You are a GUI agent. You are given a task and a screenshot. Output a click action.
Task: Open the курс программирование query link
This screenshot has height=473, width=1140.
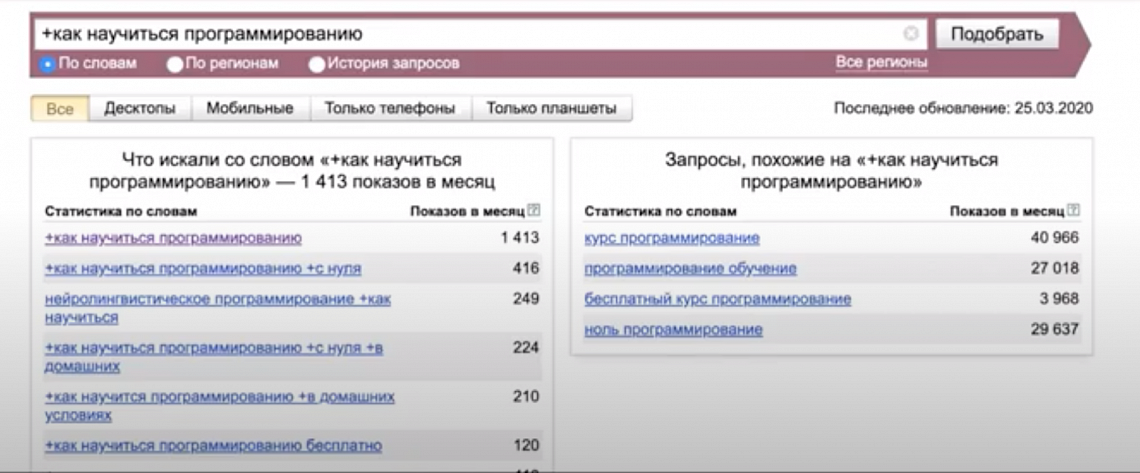(x=672, y=238)
